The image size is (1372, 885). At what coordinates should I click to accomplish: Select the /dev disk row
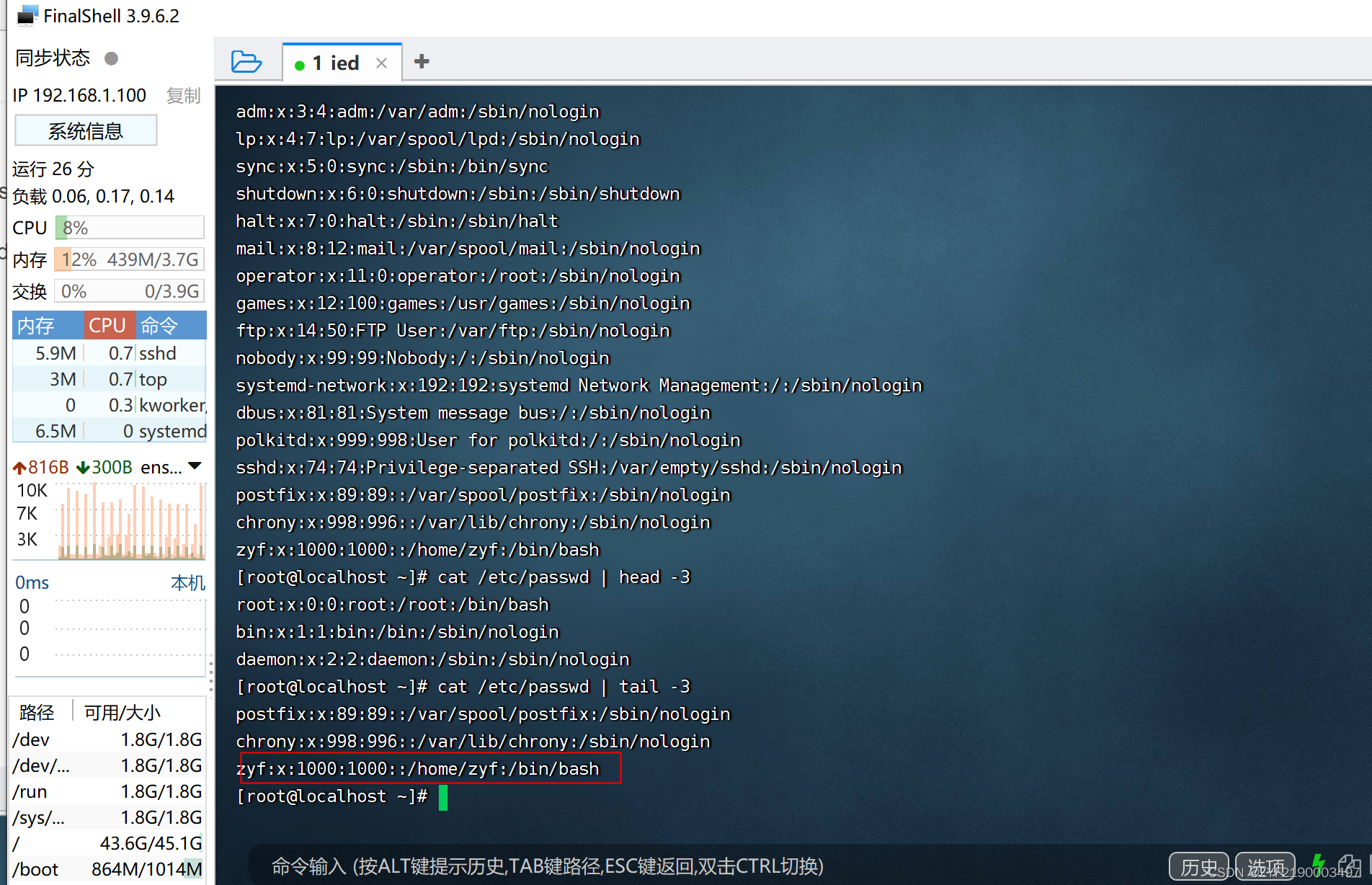pos(107,739)
